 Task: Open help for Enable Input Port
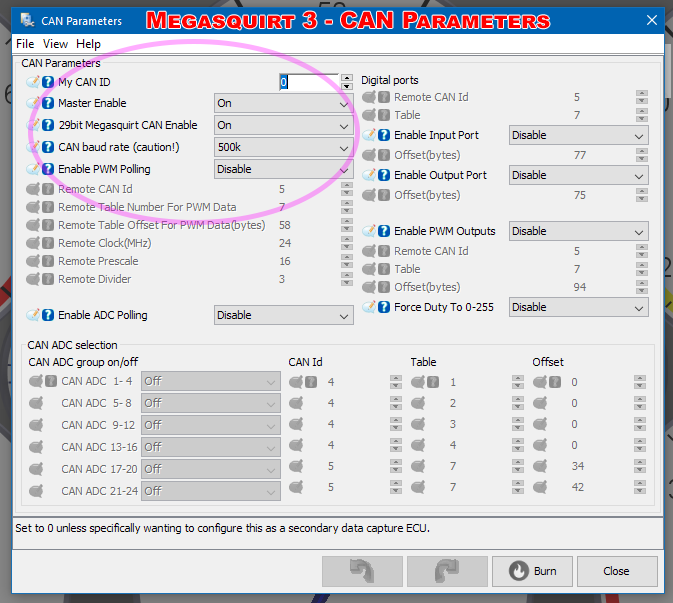384,135
